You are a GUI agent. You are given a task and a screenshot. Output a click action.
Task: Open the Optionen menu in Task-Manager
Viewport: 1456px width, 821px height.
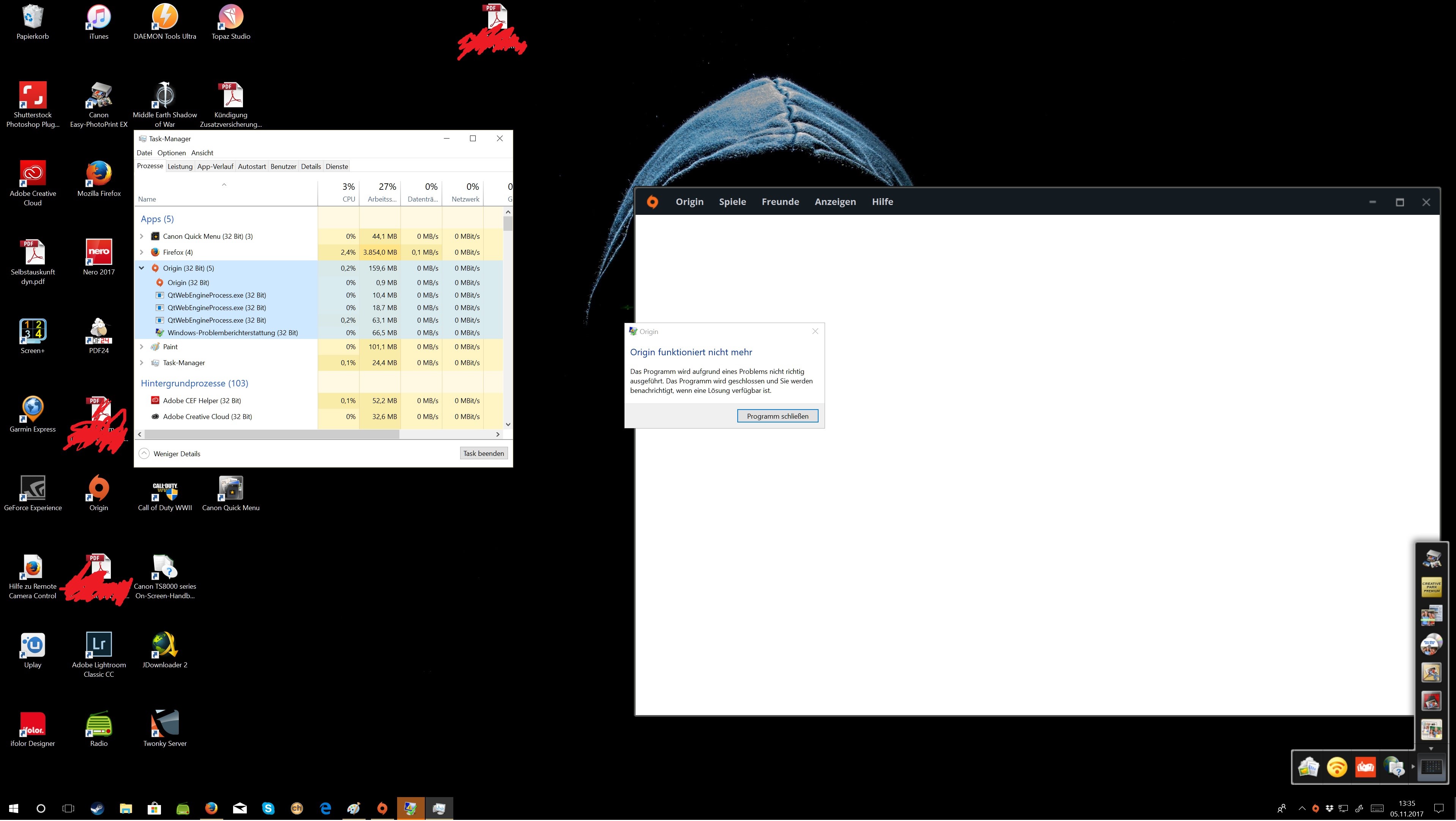[171, 153]
